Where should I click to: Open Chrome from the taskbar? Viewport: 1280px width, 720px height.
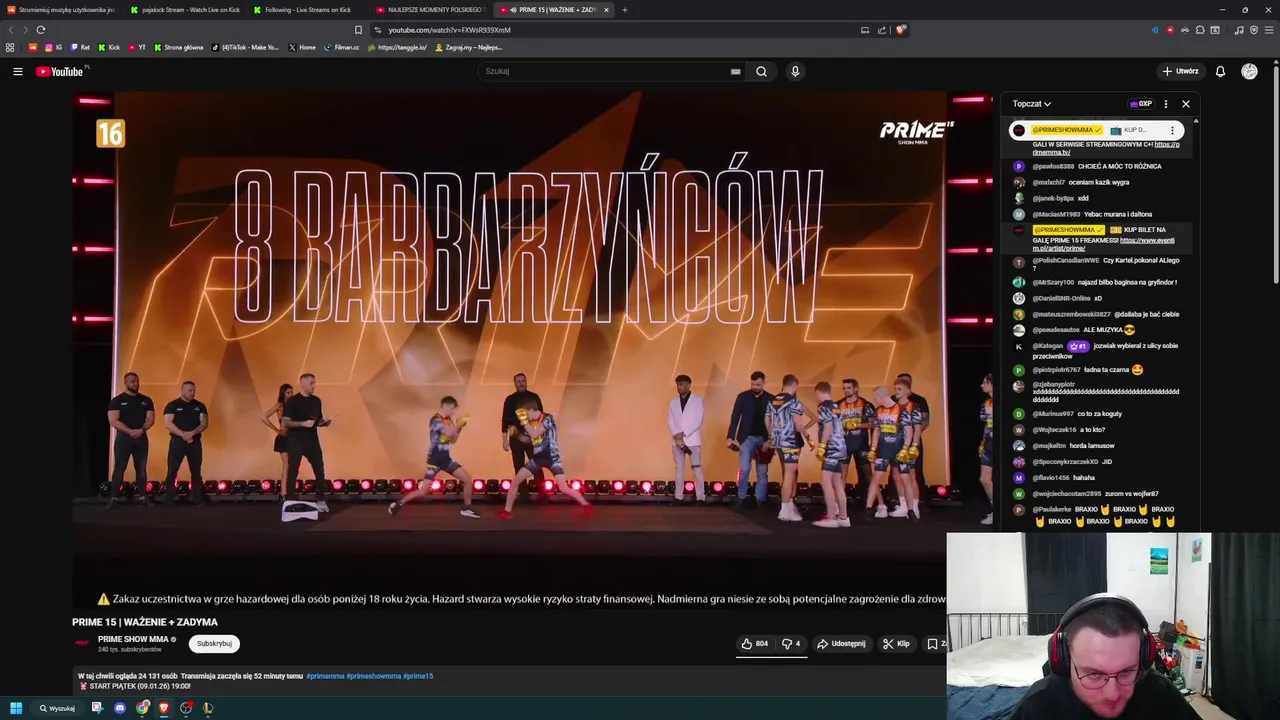tap(143, 708)
